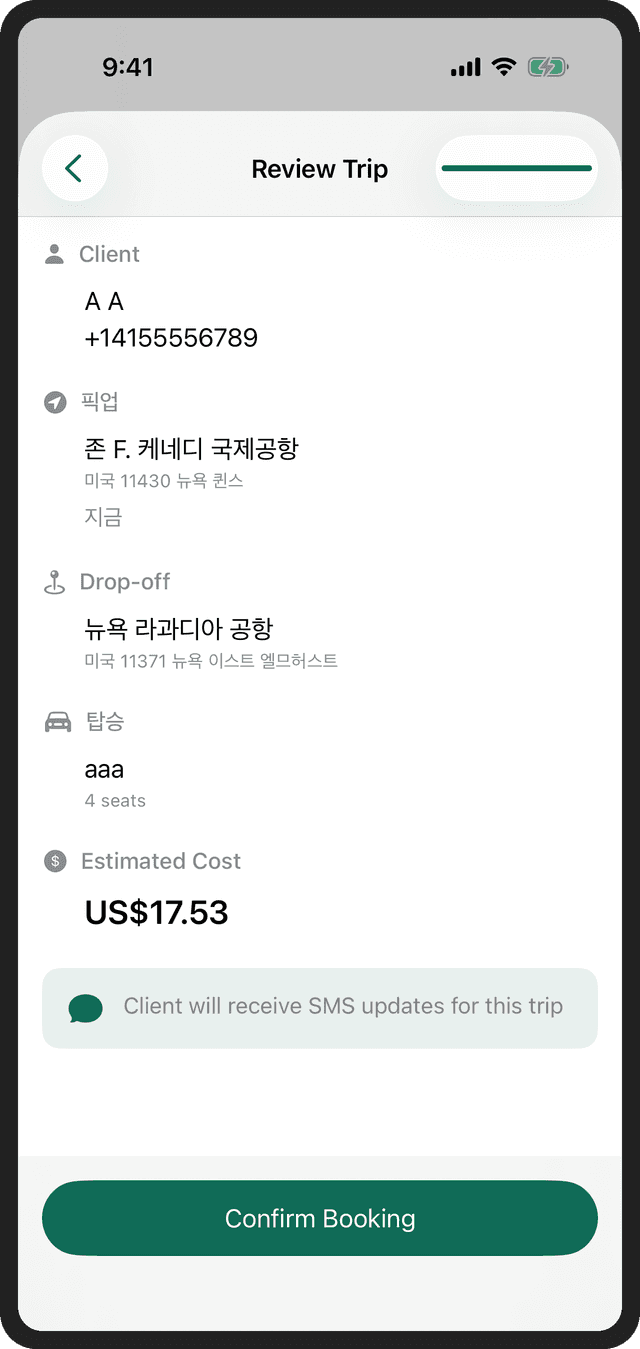Image resolution: width=640 pixels, height=1349 pixels.
Task: Click the phone number +14155556789
Action: [171, 338]
